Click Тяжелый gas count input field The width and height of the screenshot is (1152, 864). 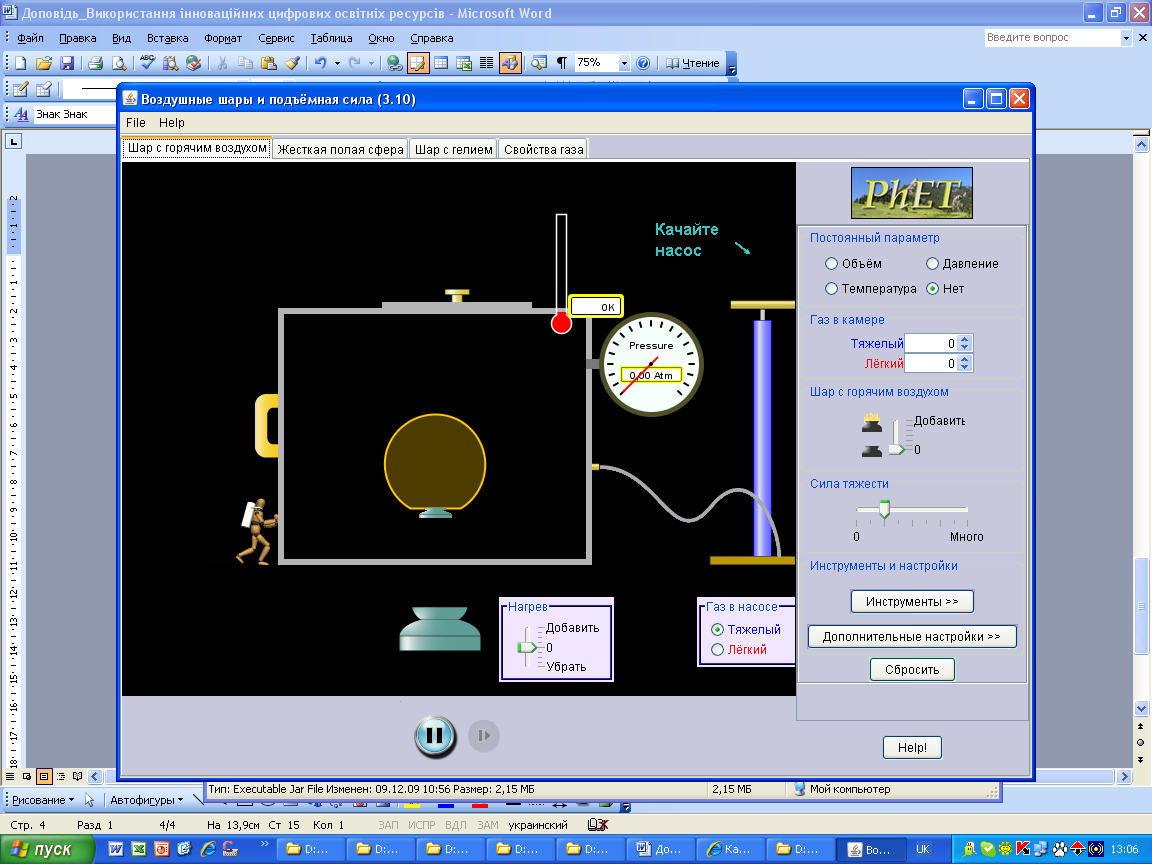931,343
